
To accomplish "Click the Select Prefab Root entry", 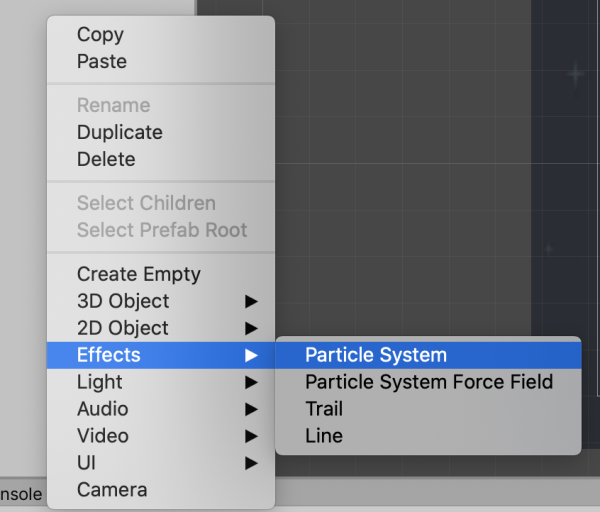I will [x=162, y=230].
